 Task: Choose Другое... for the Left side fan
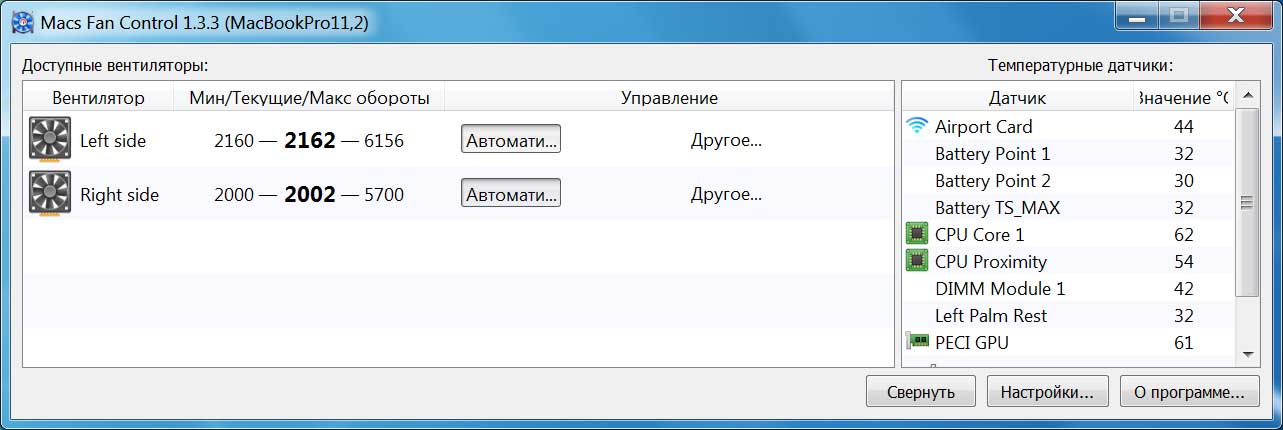click(726, 140)
